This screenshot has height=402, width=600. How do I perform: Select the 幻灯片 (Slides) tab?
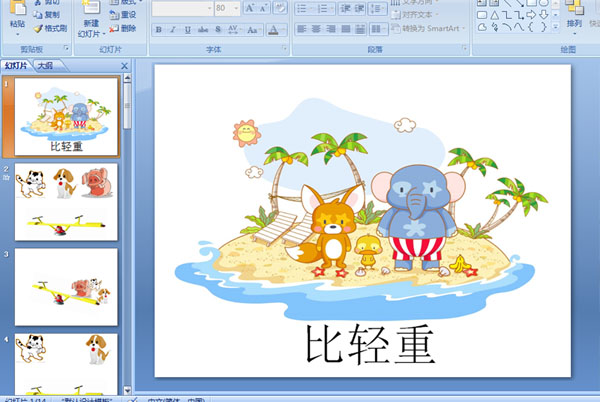coord(16,66)
